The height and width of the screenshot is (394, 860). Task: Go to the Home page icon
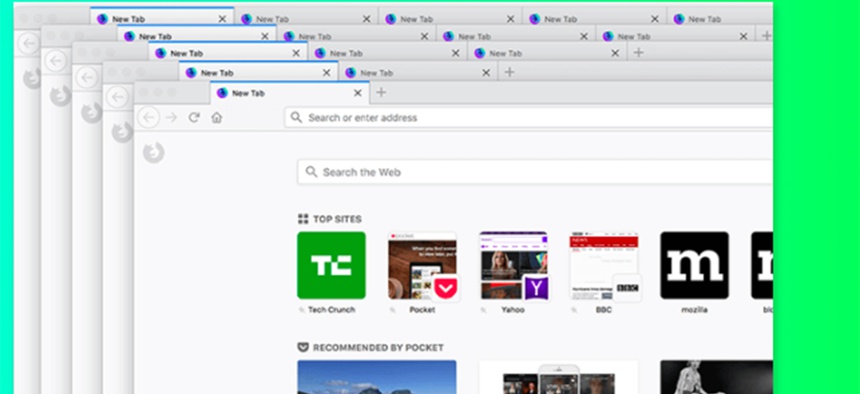[x=217, y=117]
